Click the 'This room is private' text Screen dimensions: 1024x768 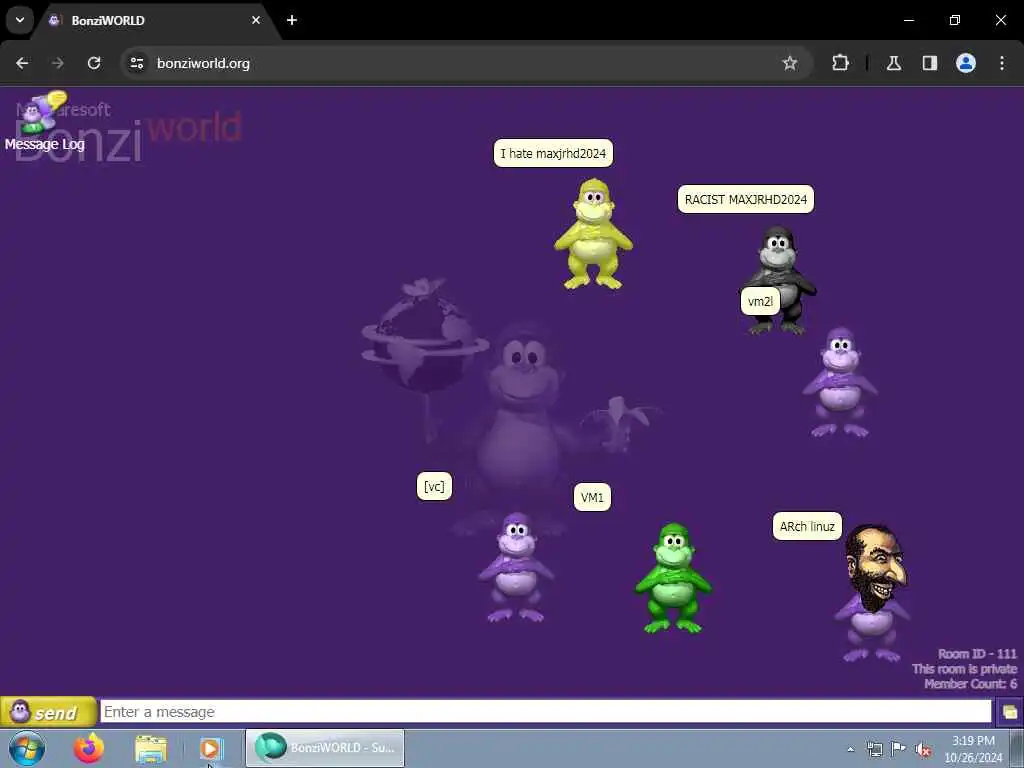965,669
